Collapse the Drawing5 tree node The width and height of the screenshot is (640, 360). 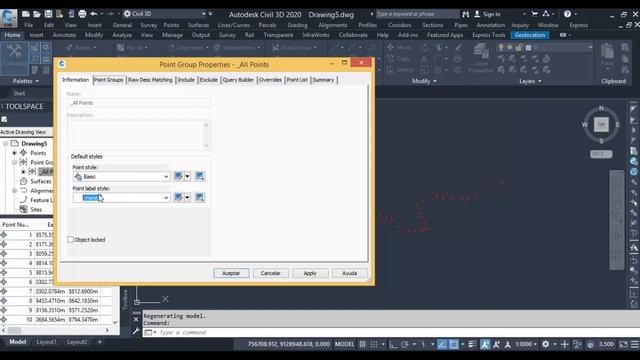pyautogui.click(x=5, y=144)
